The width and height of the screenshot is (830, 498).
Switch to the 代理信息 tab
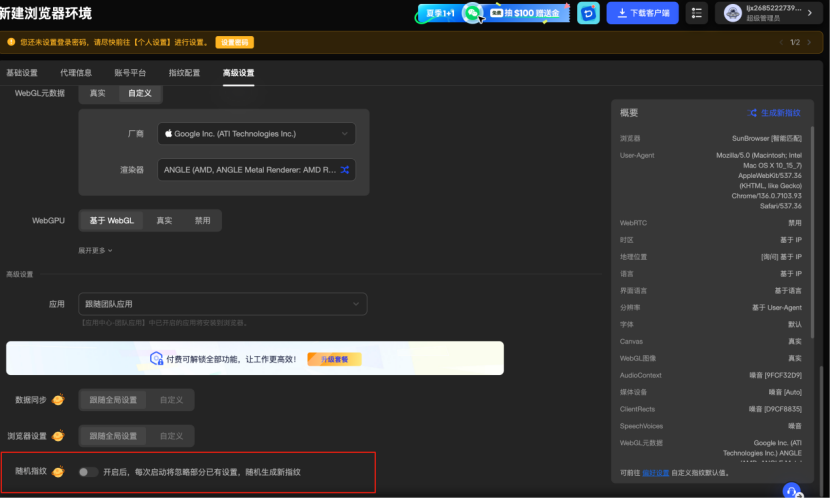76,73
